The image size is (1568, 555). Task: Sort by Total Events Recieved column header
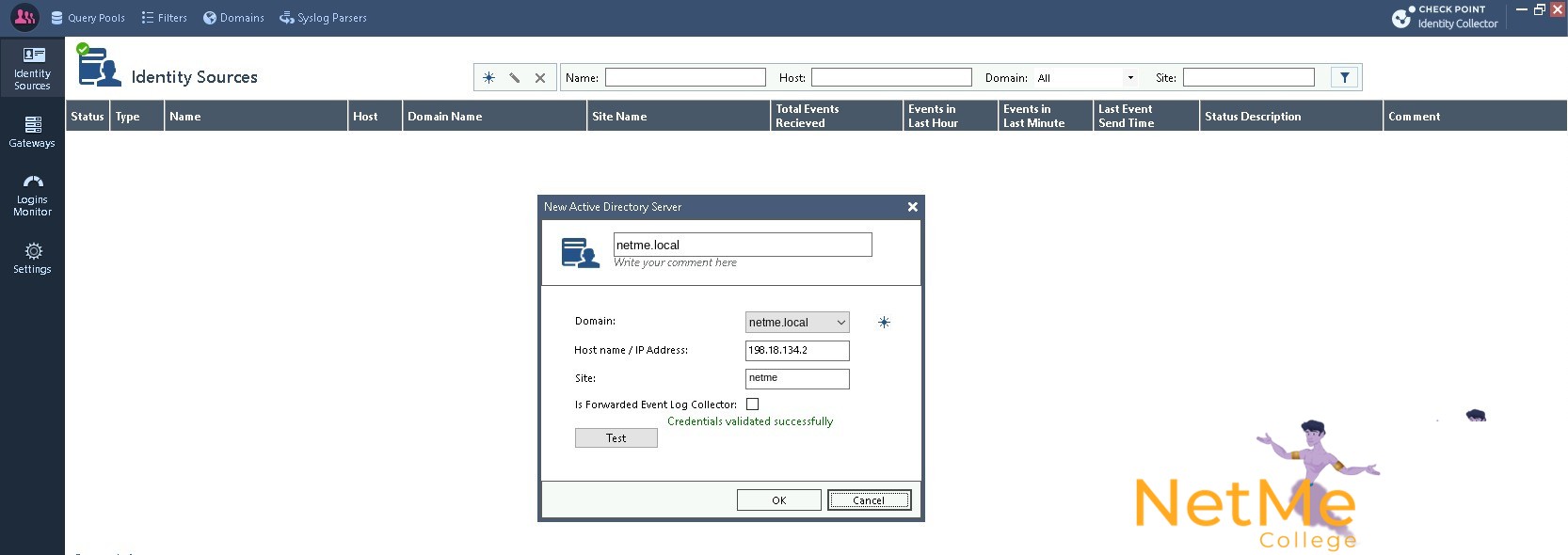tap(837, 117)
